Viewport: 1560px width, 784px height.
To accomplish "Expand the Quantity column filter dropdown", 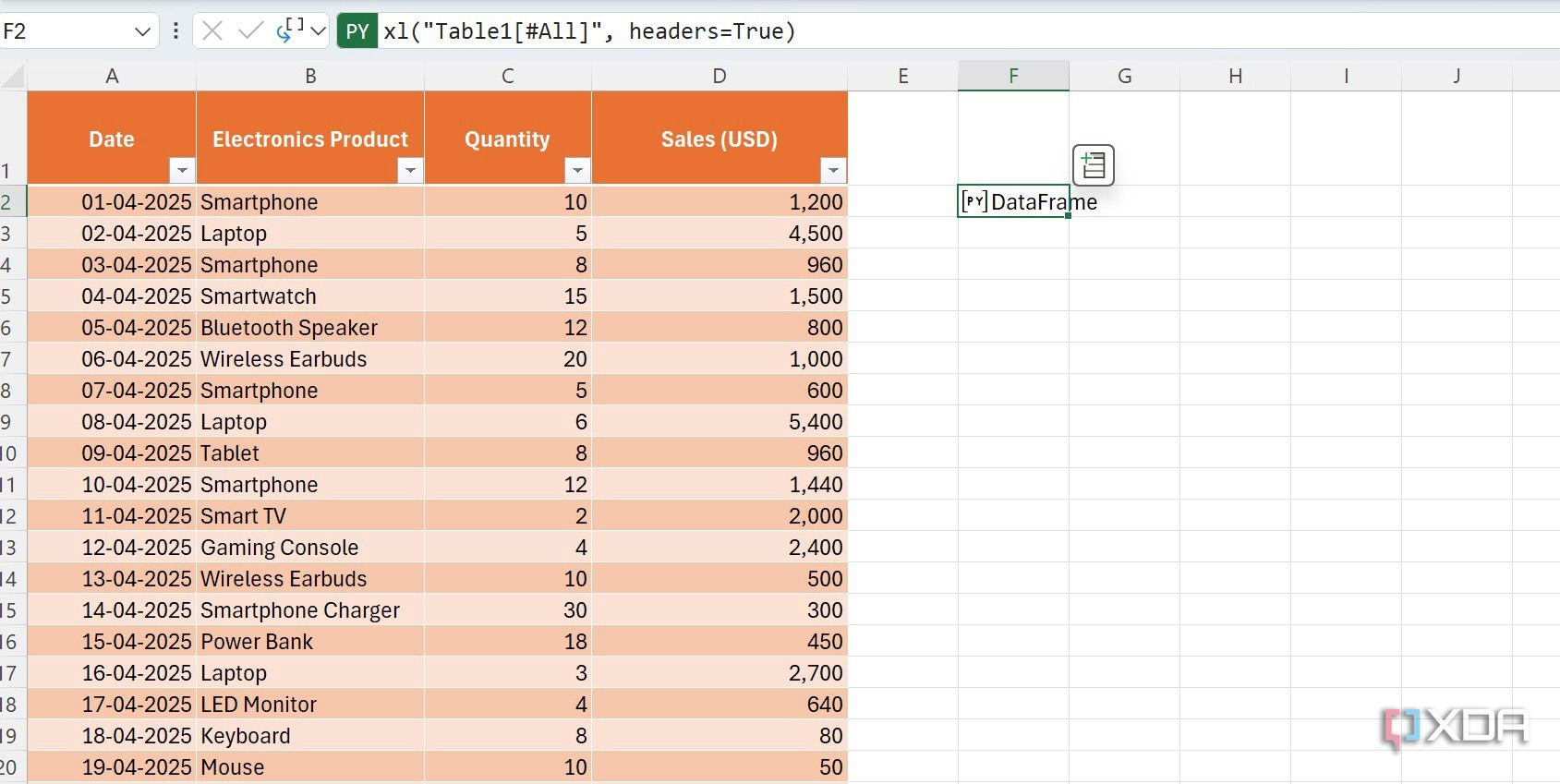I will 577,170.
